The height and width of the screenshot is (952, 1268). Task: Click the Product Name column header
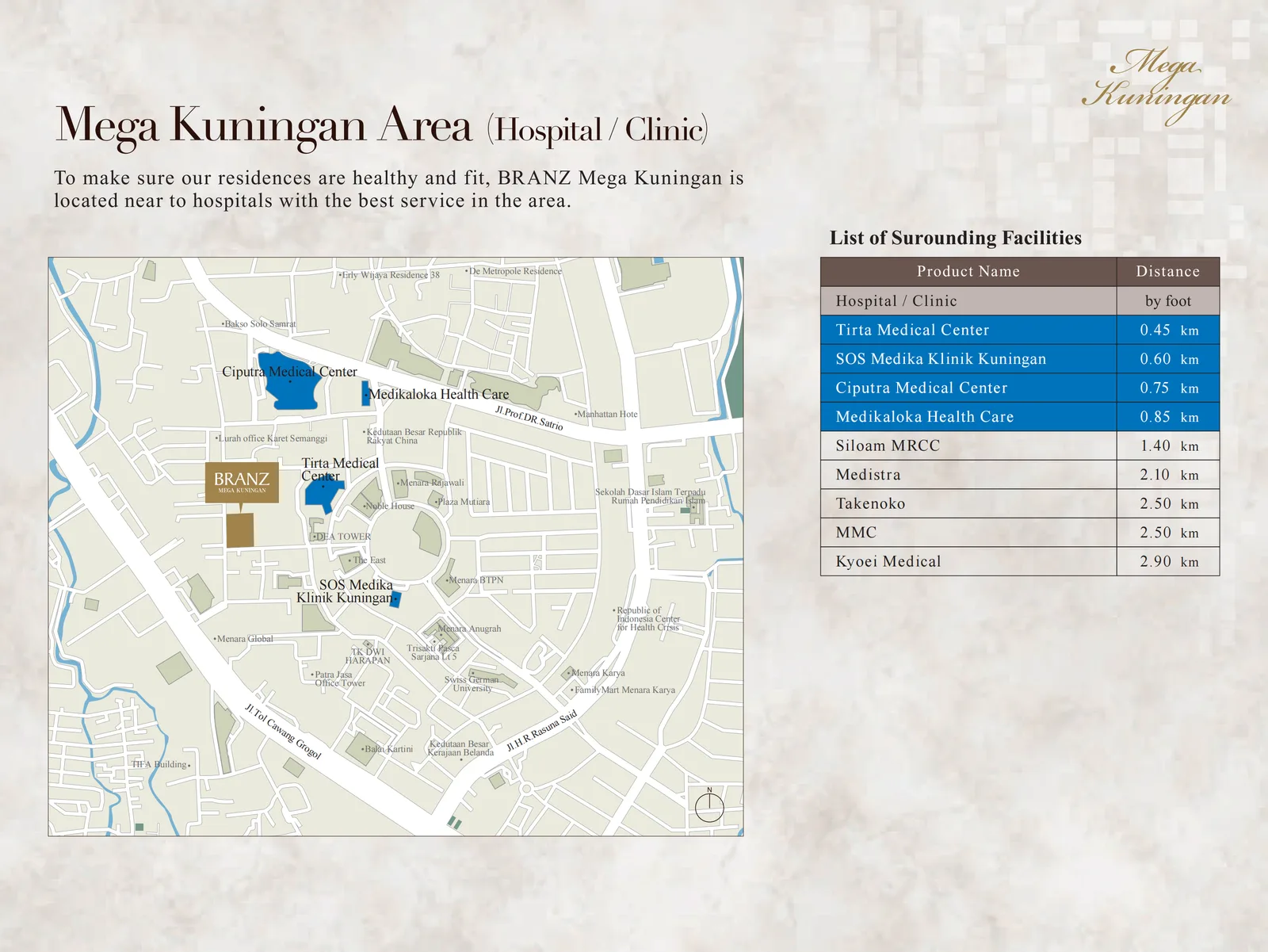pos(968,272)
